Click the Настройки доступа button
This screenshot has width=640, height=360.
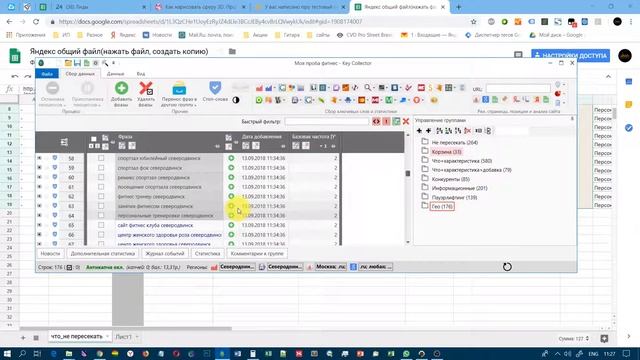pyautogui.click(x=571, y=55)
